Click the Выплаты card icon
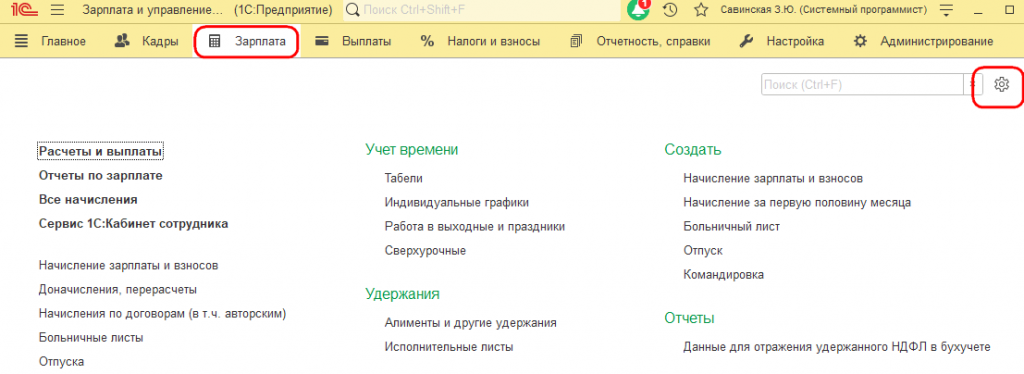 [321, 41]
